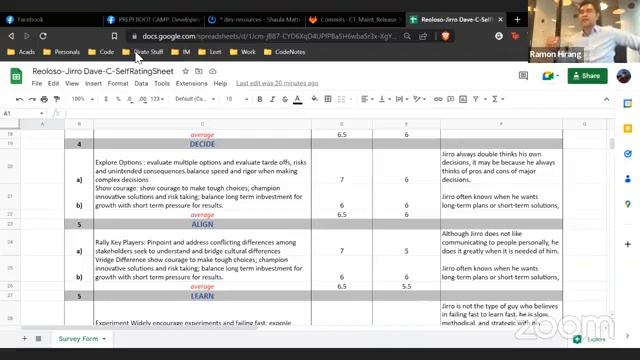Click the Sheets home logo

click(16, 76)
